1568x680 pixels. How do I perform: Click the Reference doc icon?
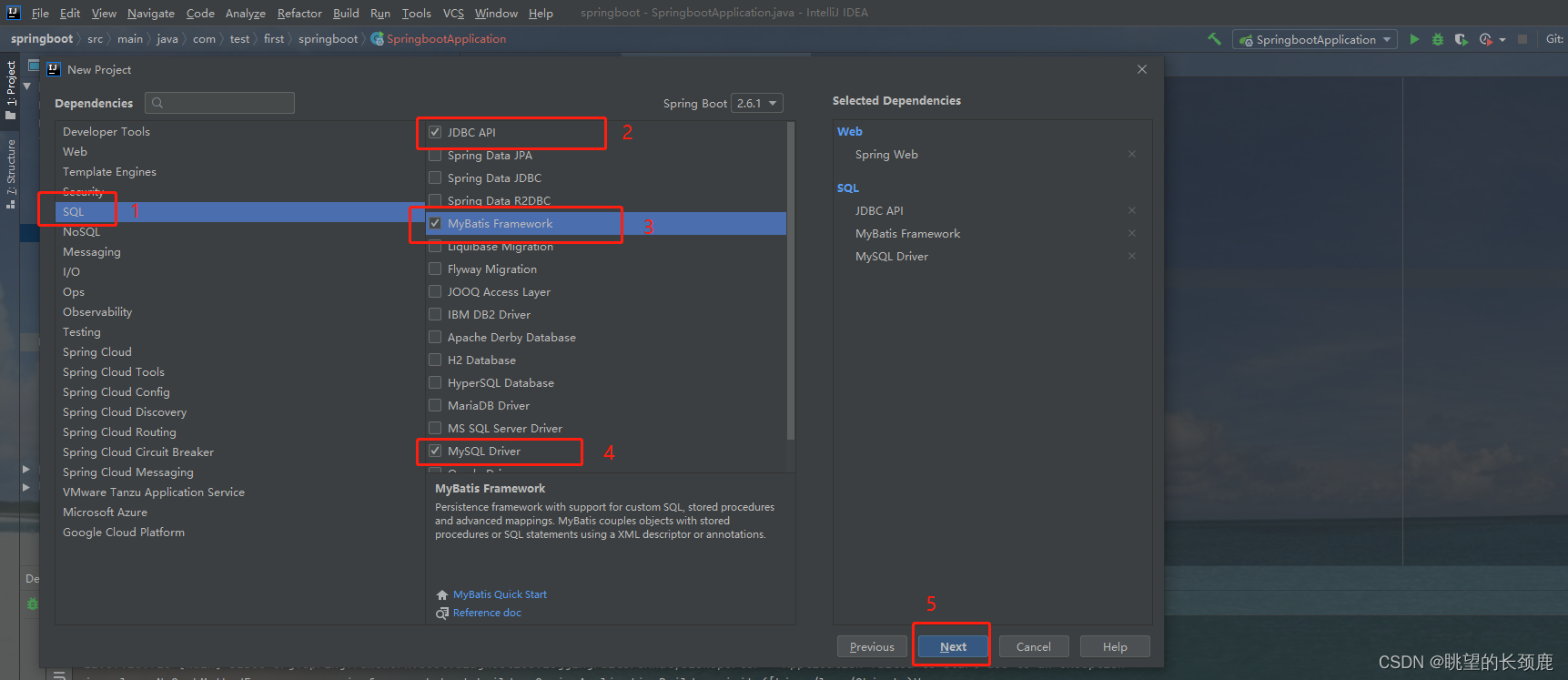(x=442, y=613)
